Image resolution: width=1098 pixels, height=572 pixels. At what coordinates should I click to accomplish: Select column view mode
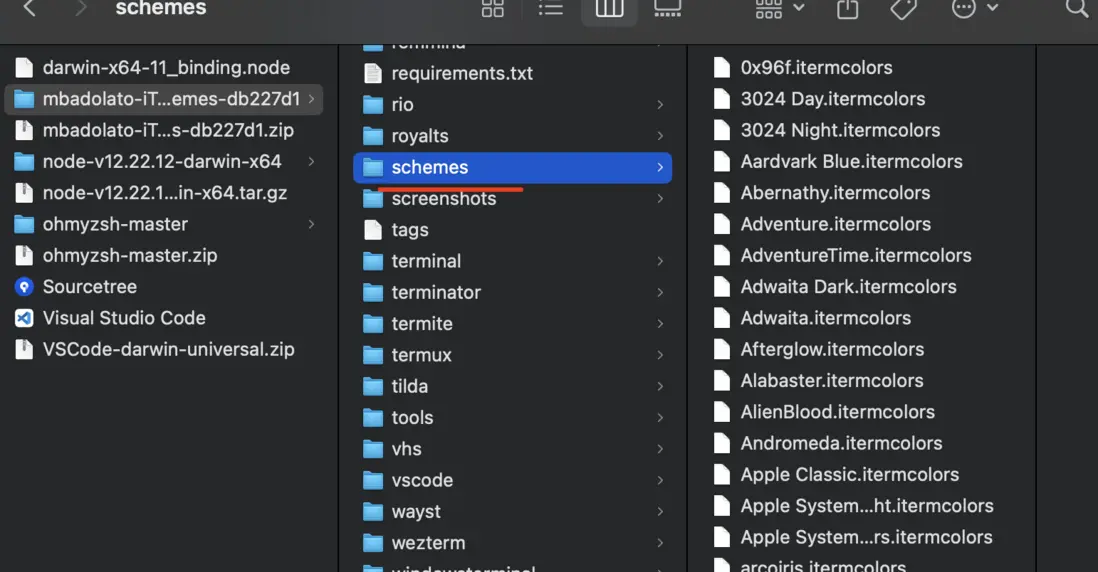pos(609,9)
